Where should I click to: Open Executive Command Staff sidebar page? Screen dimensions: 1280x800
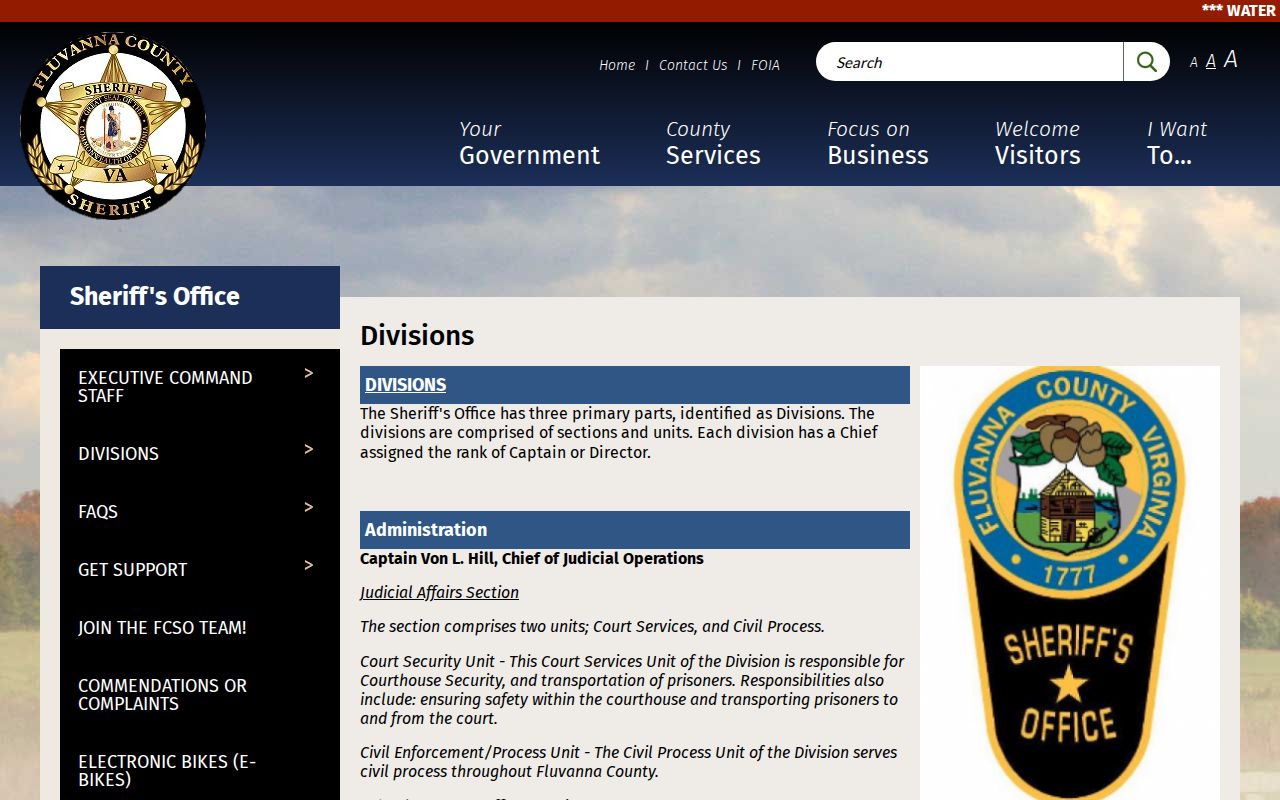coord(165,387)
